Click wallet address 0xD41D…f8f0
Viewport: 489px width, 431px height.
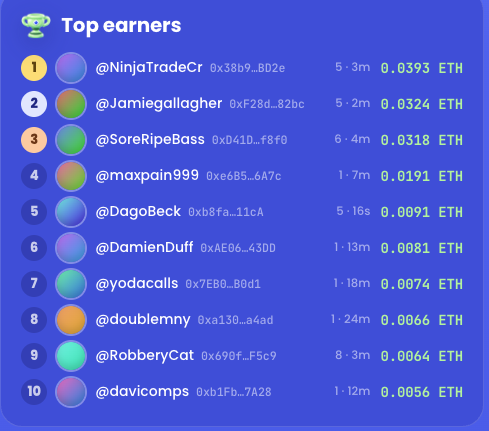point(250,140)
